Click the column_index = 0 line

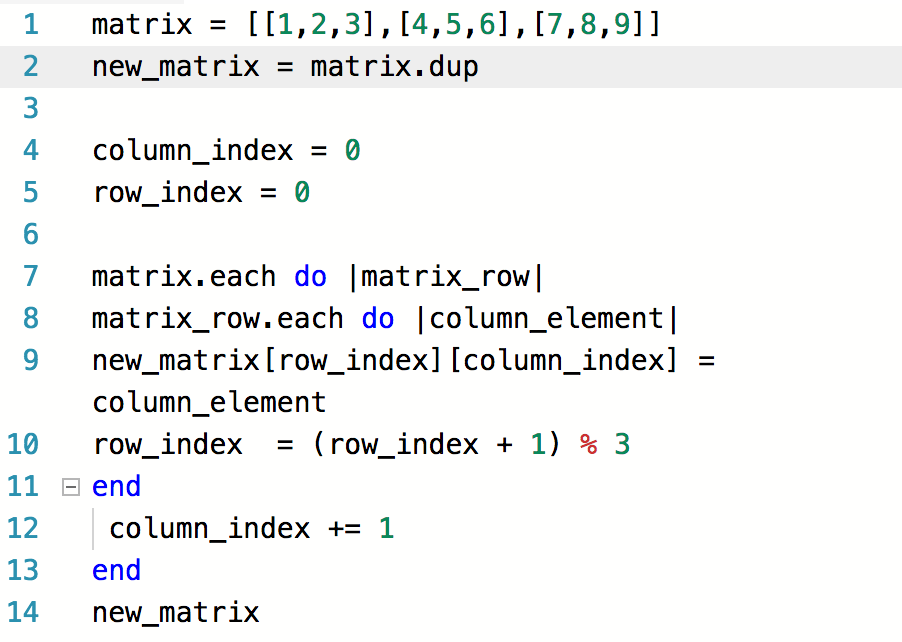[227, 151]
